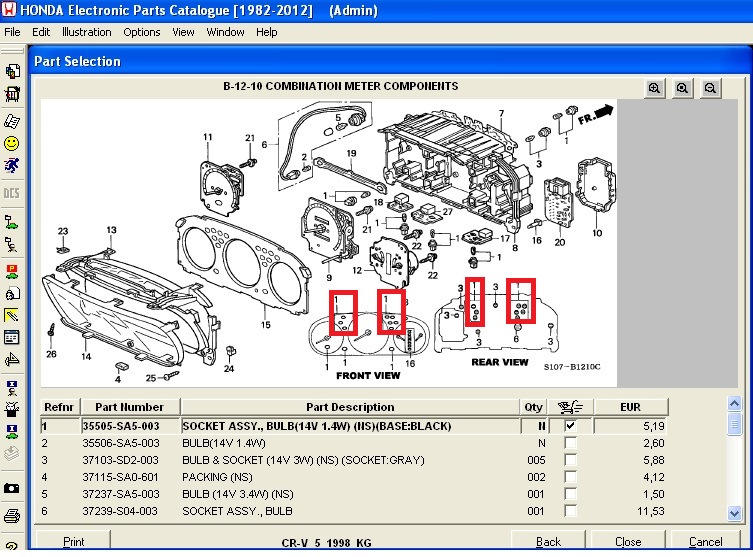The width and height of the screenshot is (753, 557).
Task: Select part number 35505-SA5-003
Action: click(121, 426)
